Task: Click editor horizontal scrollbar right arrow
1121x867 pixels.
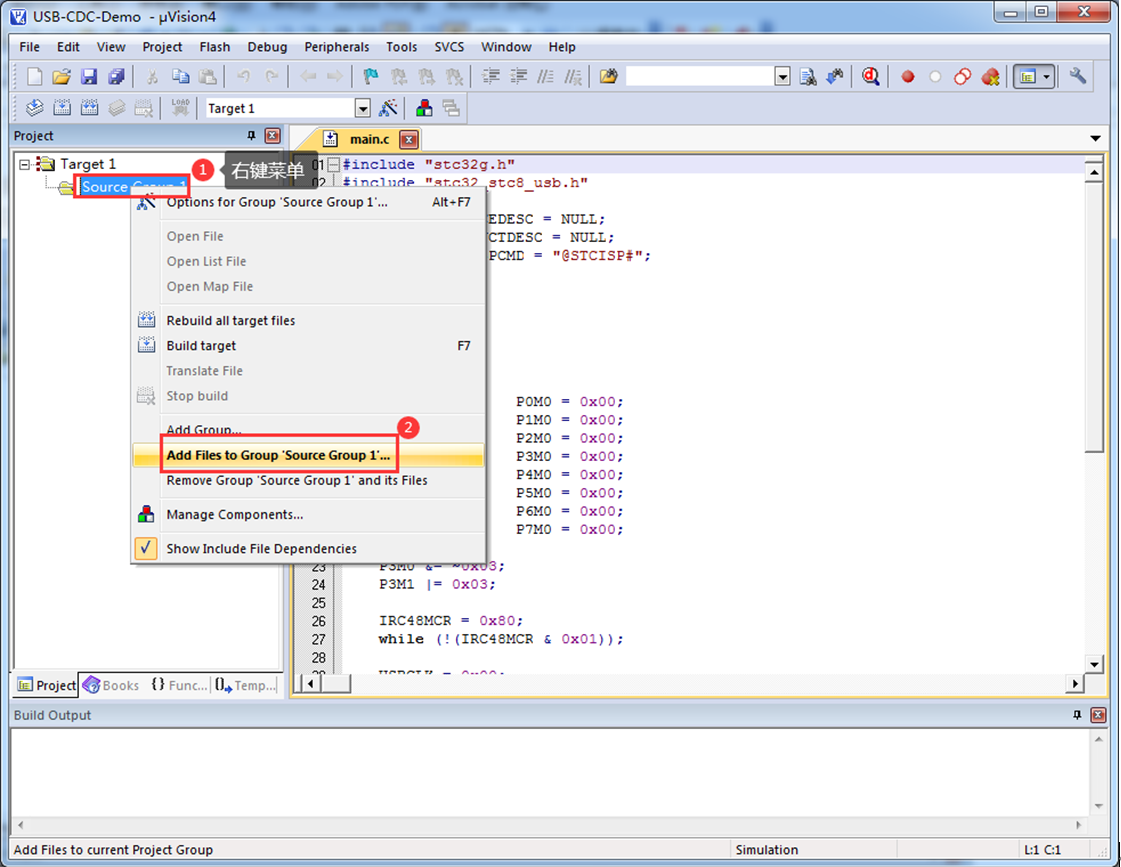Action: coord(1075,683)
